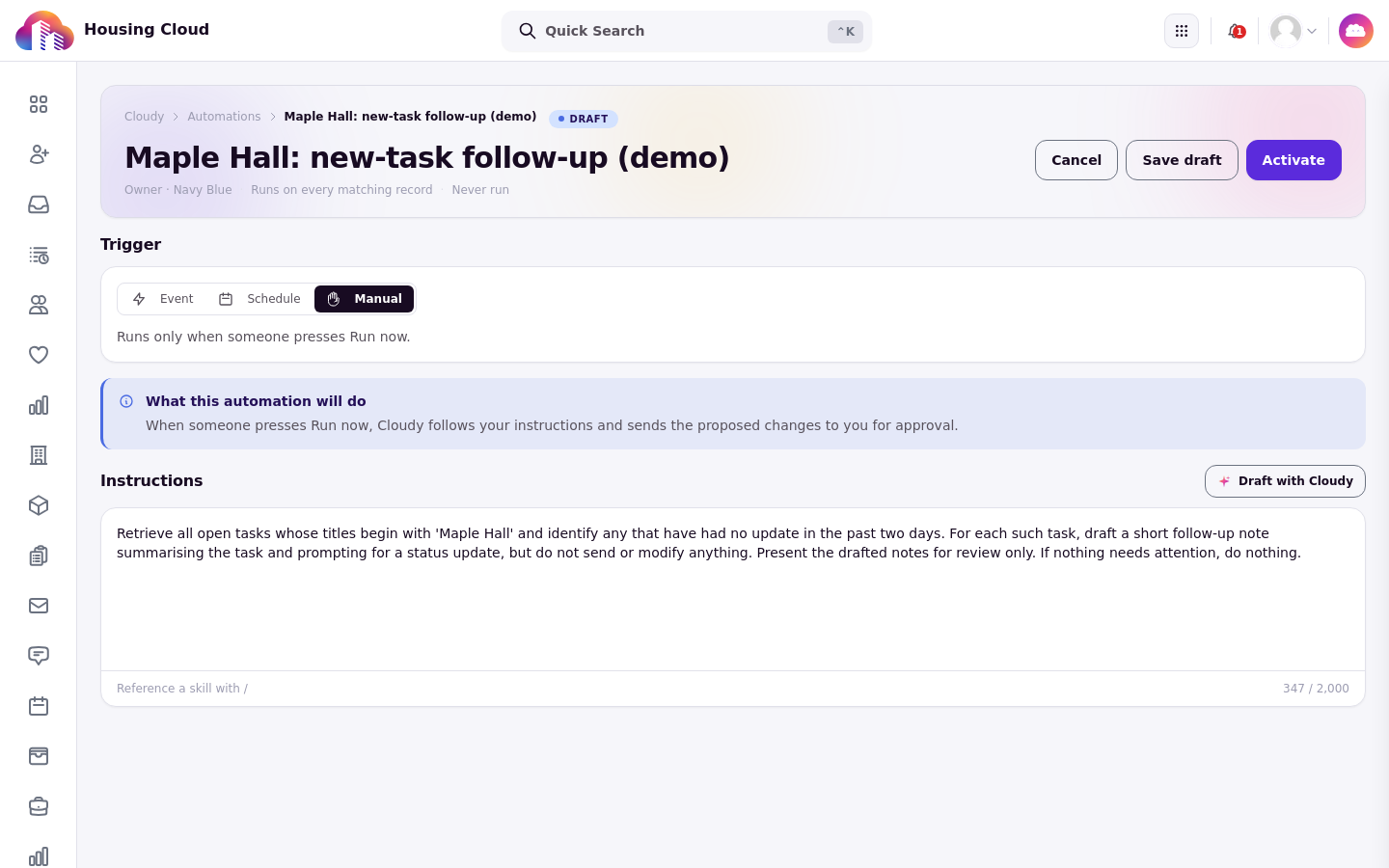The height and width of the screenshot is (868, 1389).
Task: Select the Schedule trigger tab
Action: point(259,299)
